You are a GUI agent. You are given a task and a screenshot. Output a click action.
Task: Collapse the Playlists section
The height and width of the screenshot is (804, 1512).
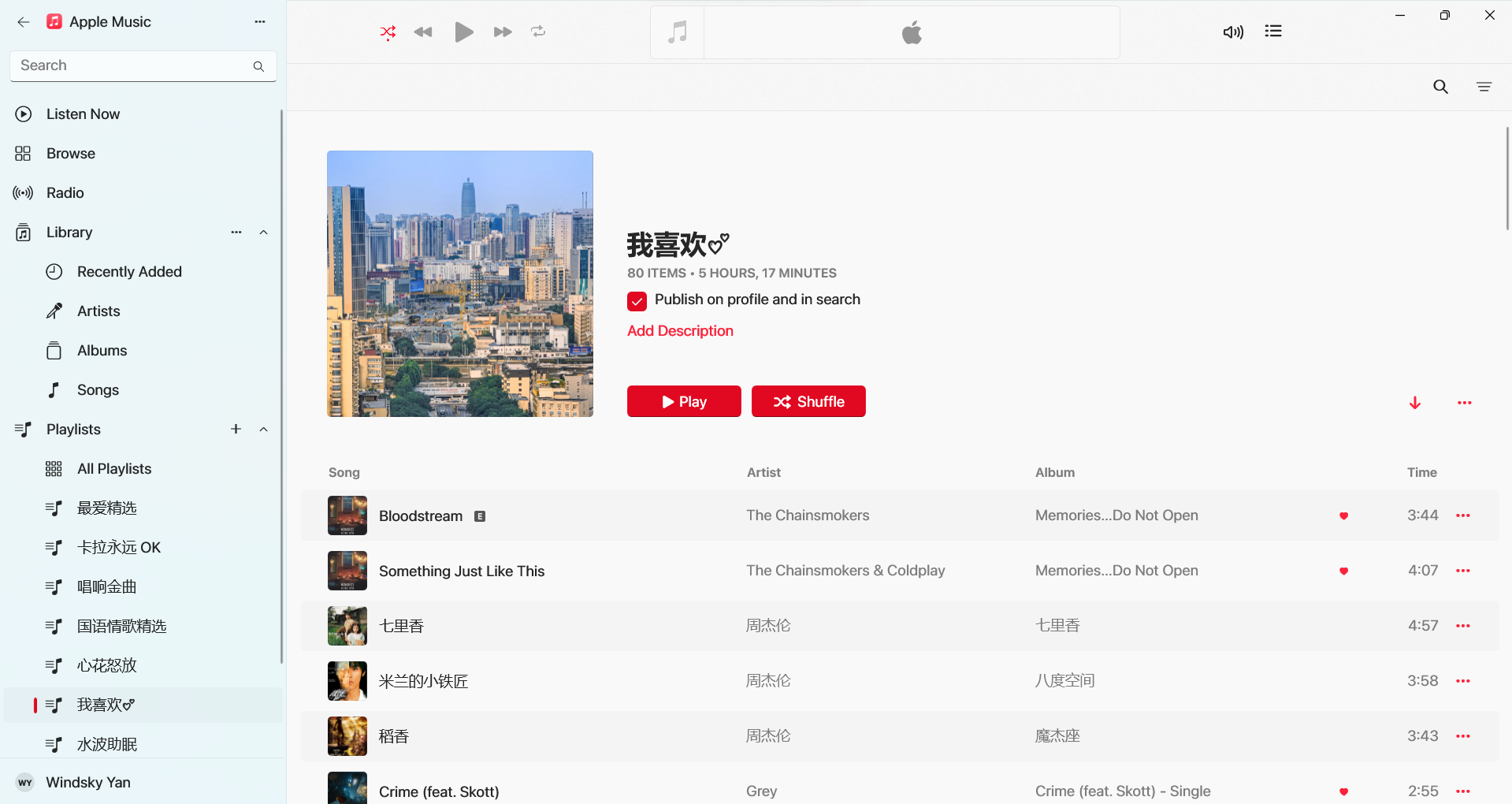tap(264, 430)
